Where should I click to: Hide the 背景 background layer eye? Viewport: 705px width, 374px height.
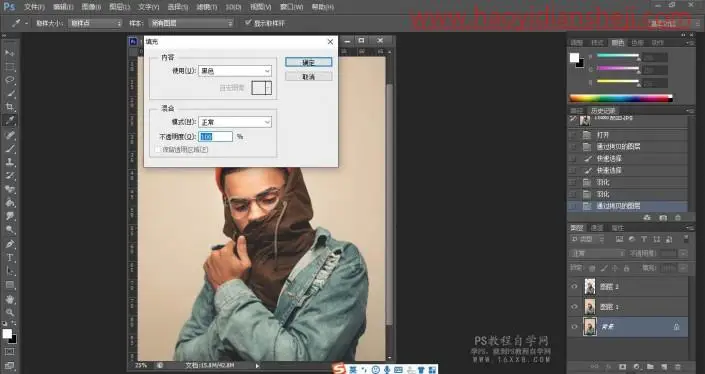[574, 327]
